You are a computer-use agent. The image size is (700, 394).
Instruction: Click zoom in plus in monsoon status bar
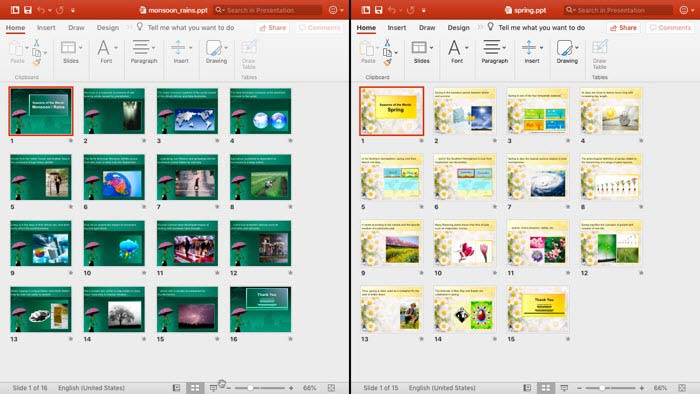tap(291, 388)
